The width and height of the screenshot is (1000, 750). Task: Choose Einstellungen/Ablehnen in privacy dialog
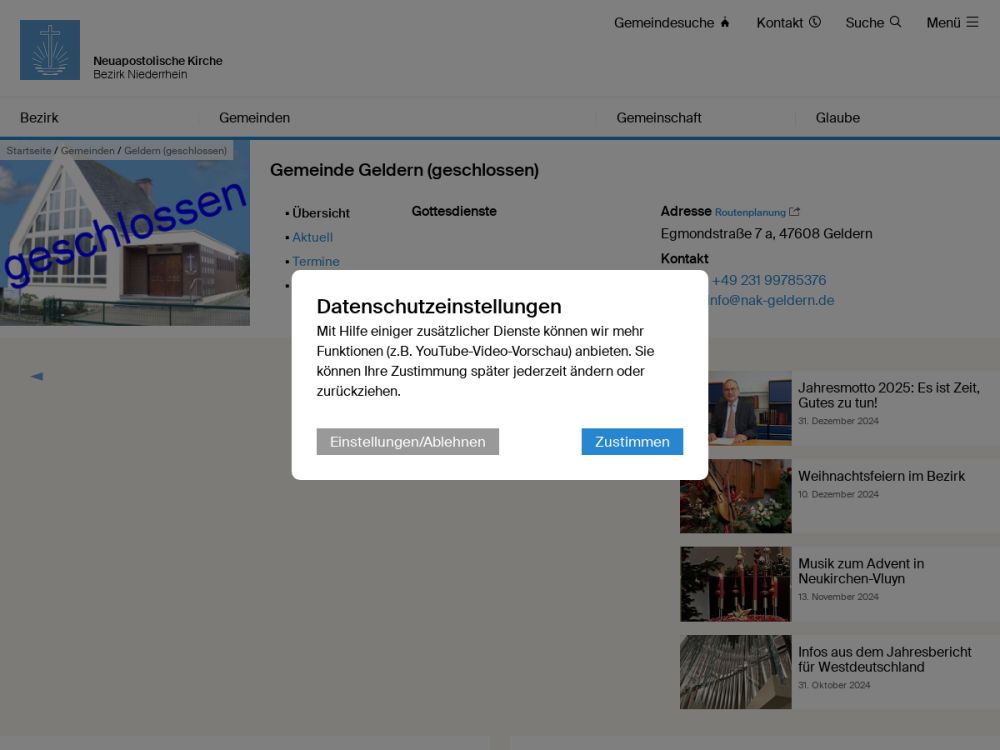pyautogui.click(x=407, y=441)
